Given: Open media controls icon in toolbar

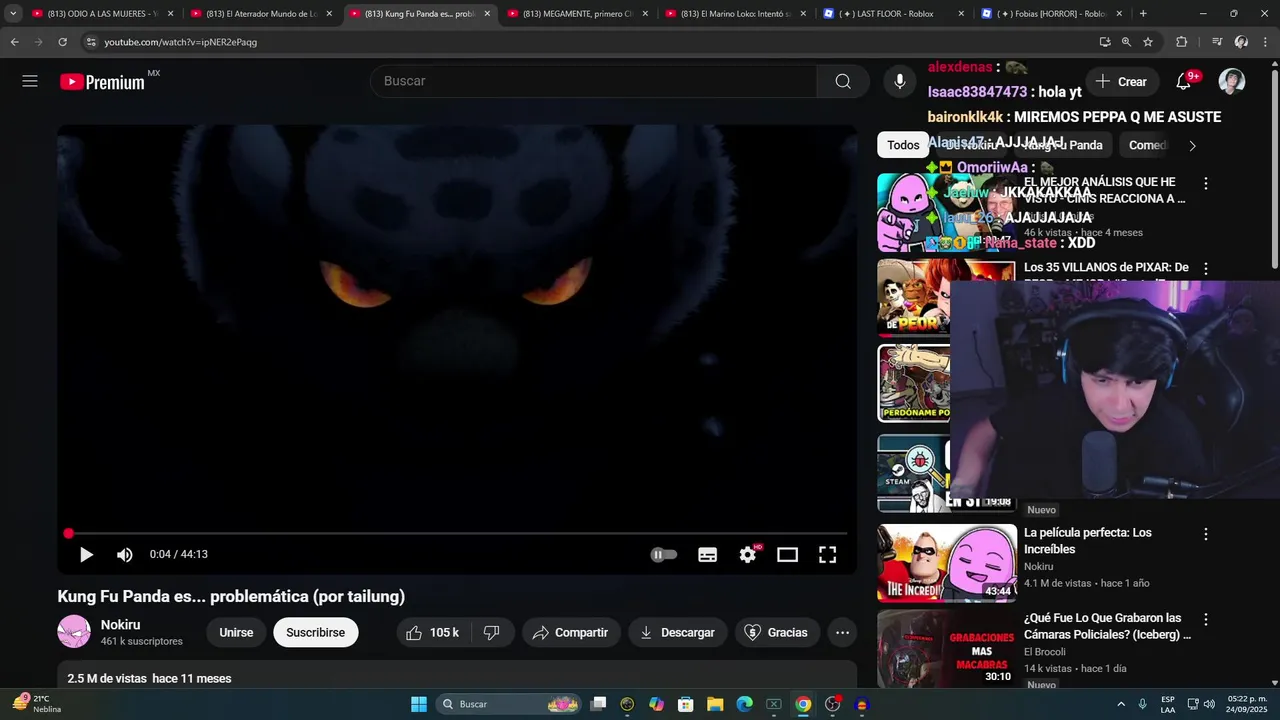Looking at the screenshot, I should click(x=1216, y=42).
